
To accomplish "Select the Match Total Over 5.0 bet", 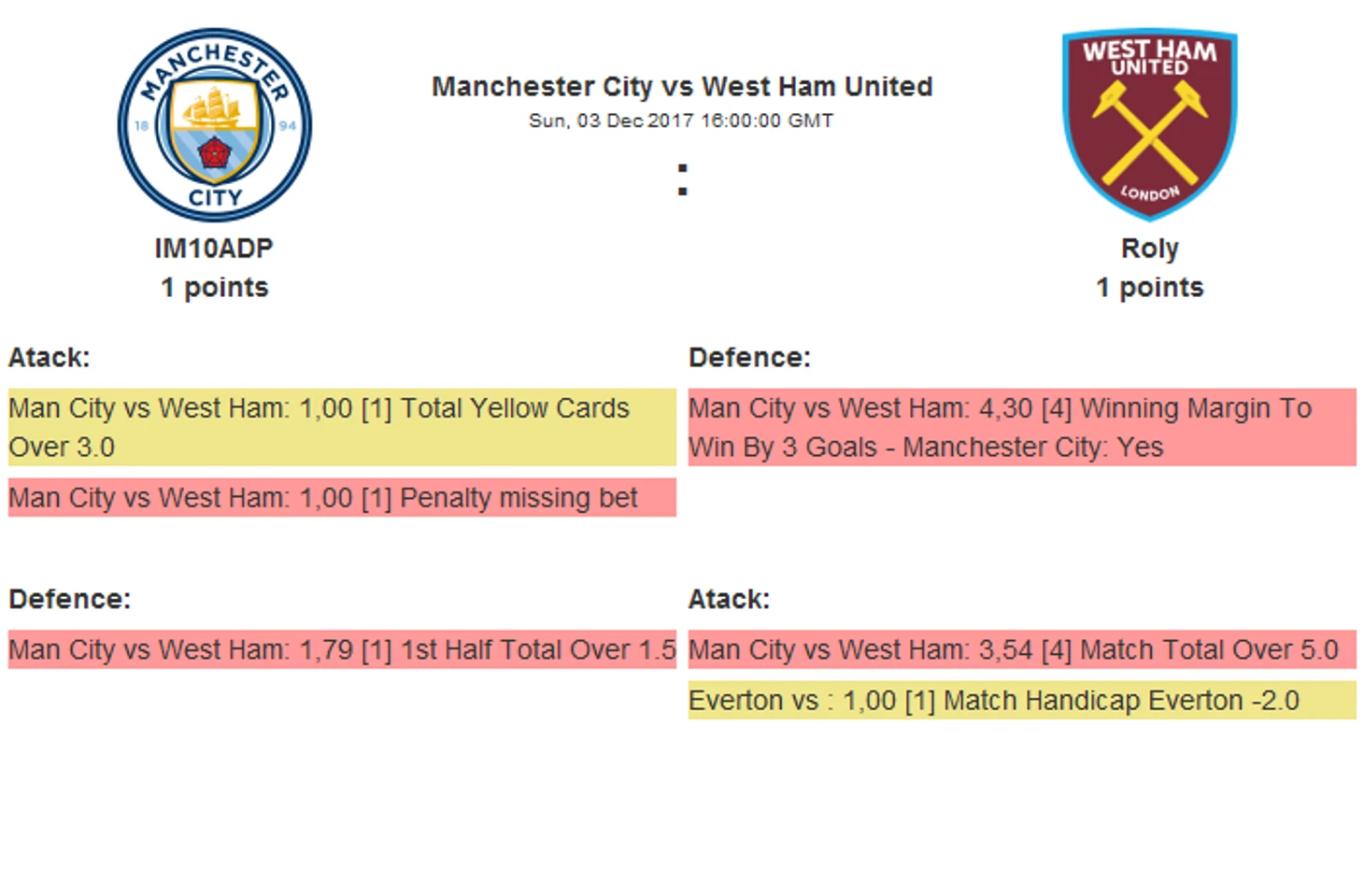I will click(1021, 649).
